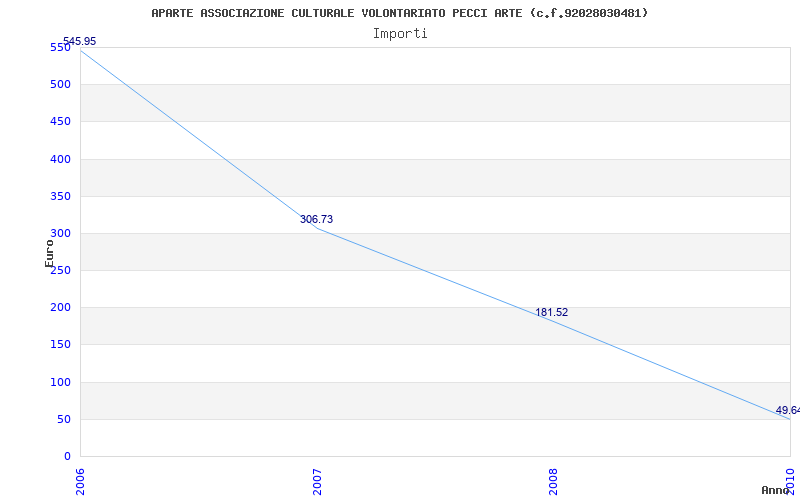Click the 150 y-axis tick value

(x=60, y=345)
